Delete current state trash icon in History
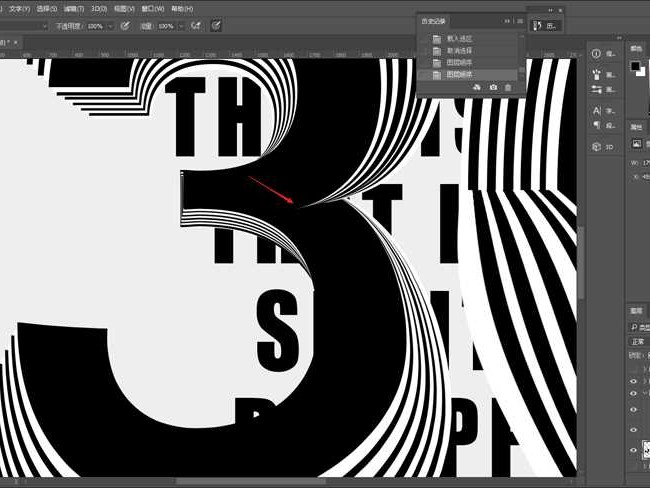The image size is (650, 488). click(x=508, y=88)
